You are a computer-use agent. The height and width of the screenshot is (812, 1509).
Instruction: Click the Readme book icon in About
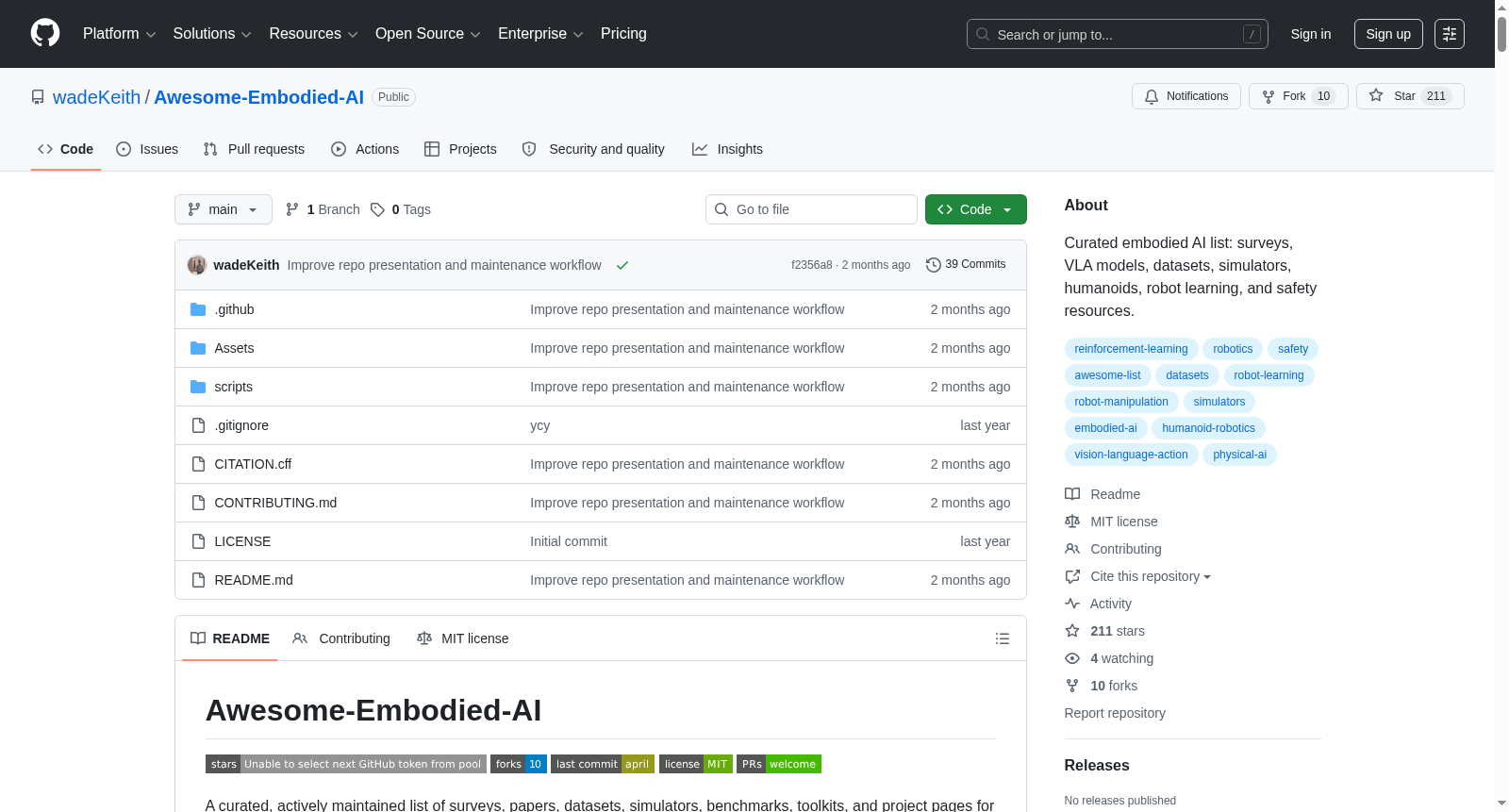tap(1072, 494)
